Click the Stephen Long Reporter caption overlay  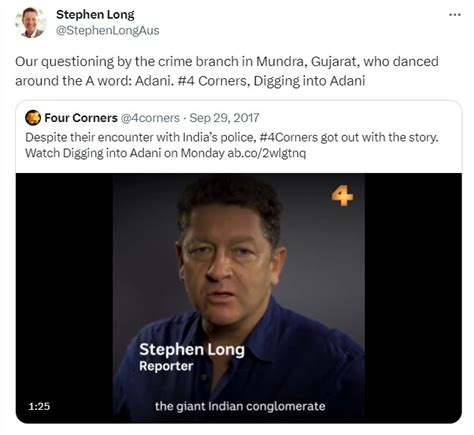pos(192,357)
